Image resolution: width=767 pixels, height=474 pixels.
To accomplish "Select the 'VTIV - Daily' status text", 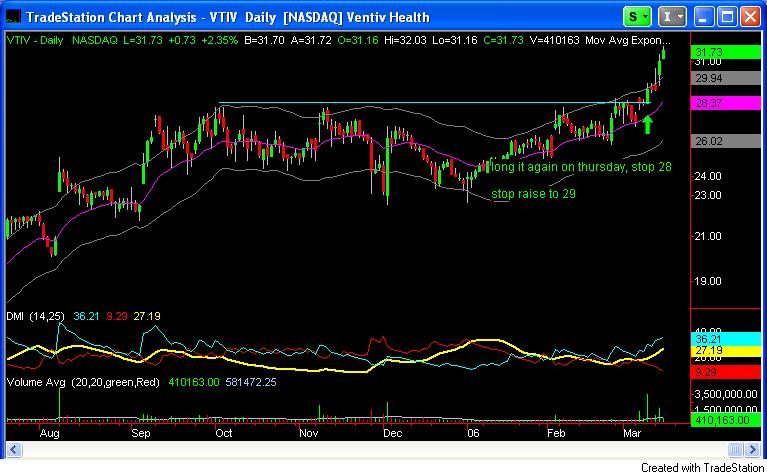I will pos(35,41).
